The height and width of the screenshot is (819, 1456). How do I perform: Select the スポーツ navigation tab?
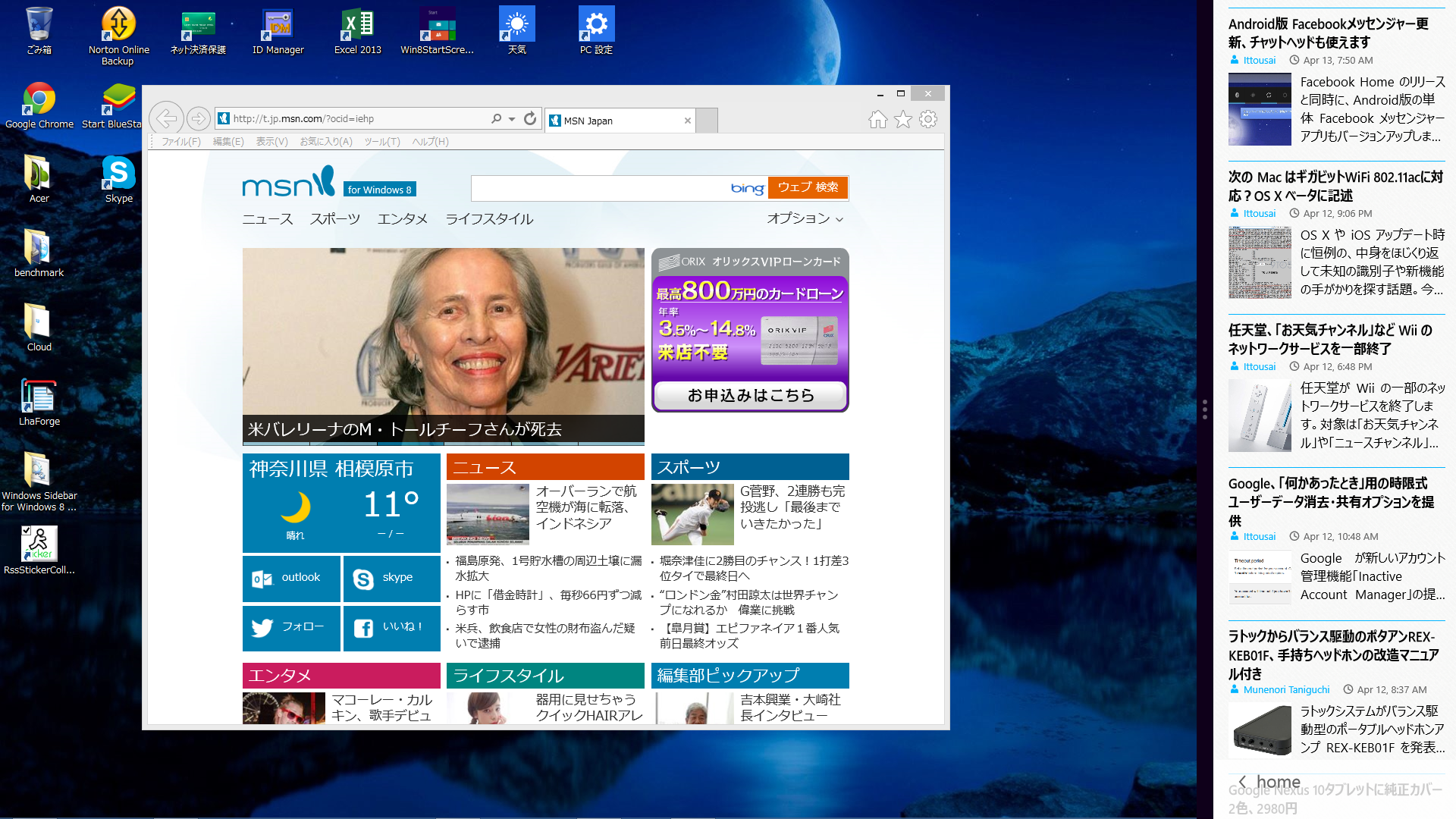(x=334, y=219)
